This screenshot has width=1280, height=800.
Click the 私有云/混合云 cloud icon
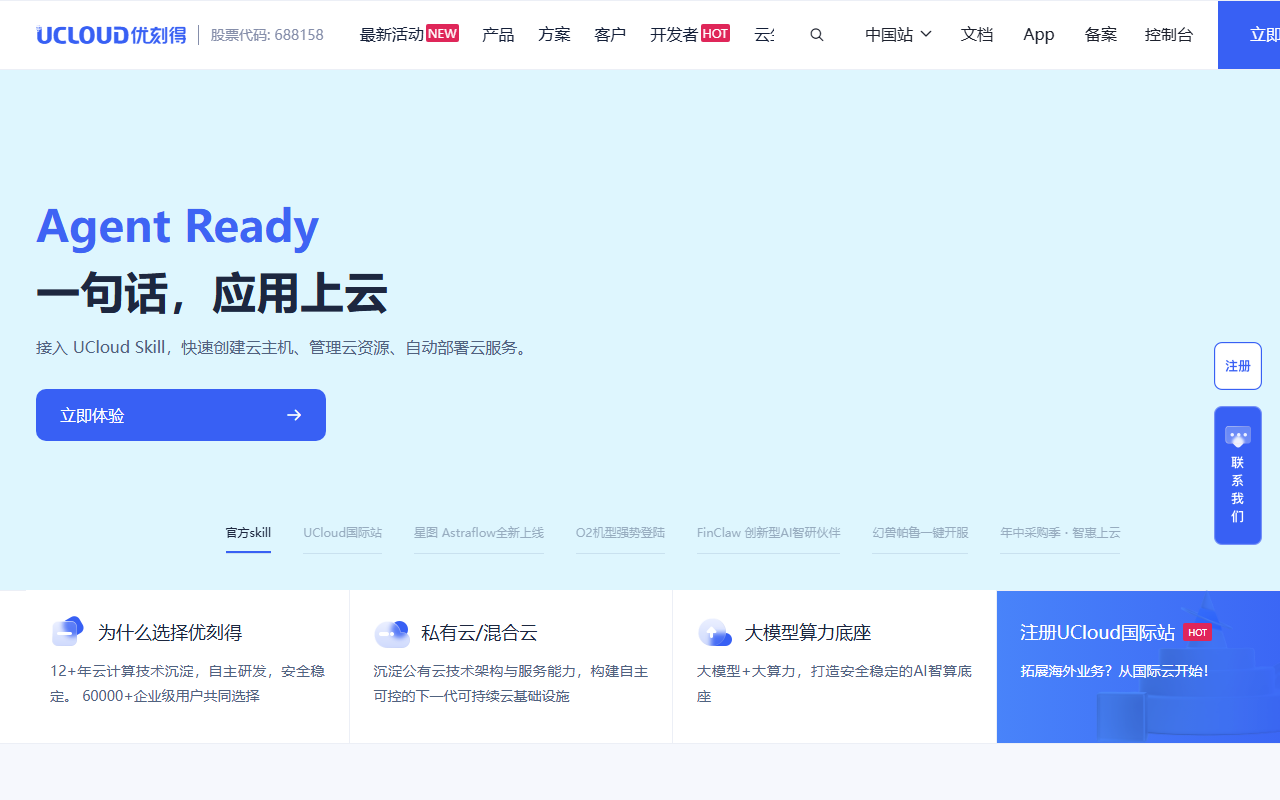coord(392,633)
